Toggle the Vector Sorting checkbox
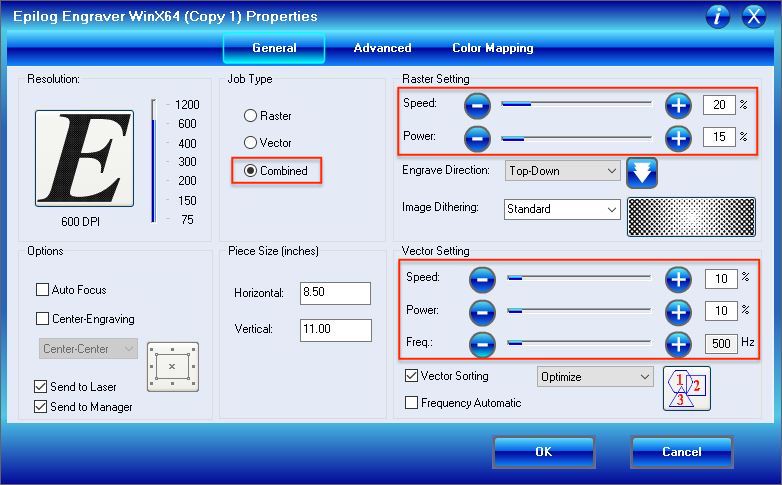Image resolution: width=782 pixels, height=485 pixels. [411, 376]
